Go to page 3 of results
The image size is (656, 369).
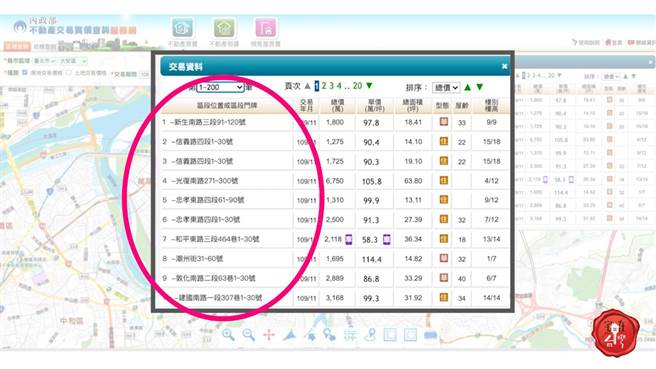coord(331,86)
